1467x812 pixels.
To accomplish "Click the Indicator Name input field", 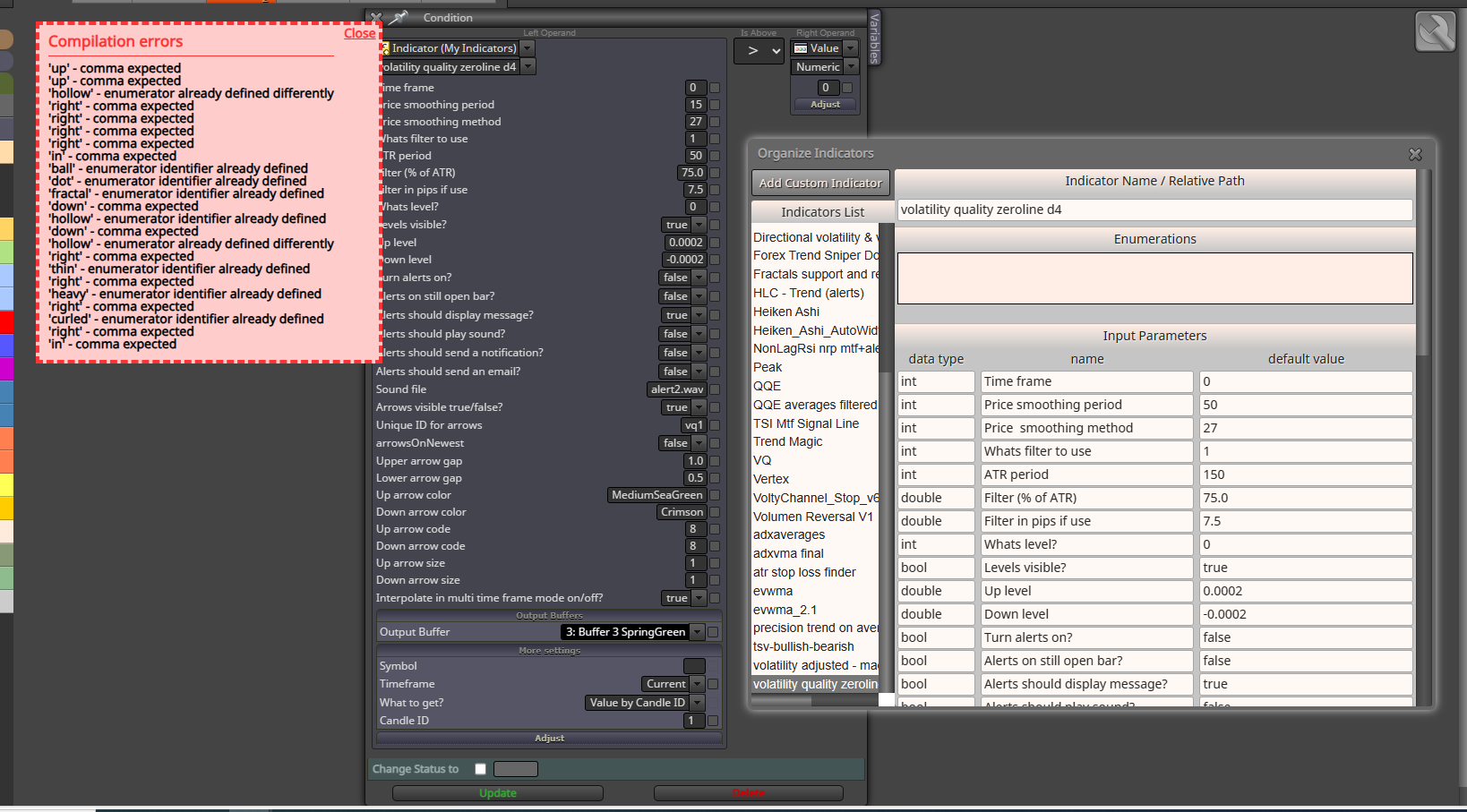I will (x=1154, y=209).
